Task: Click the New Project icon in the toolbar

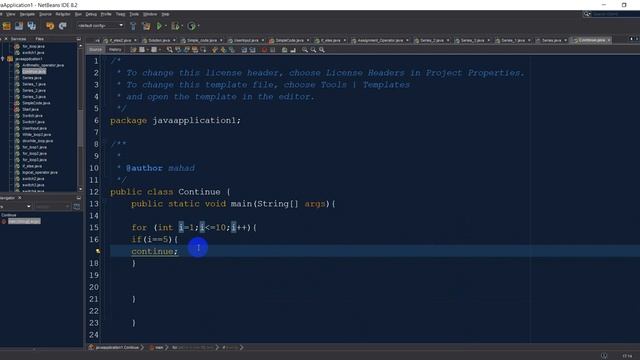Action: click(x=7, y=26)
